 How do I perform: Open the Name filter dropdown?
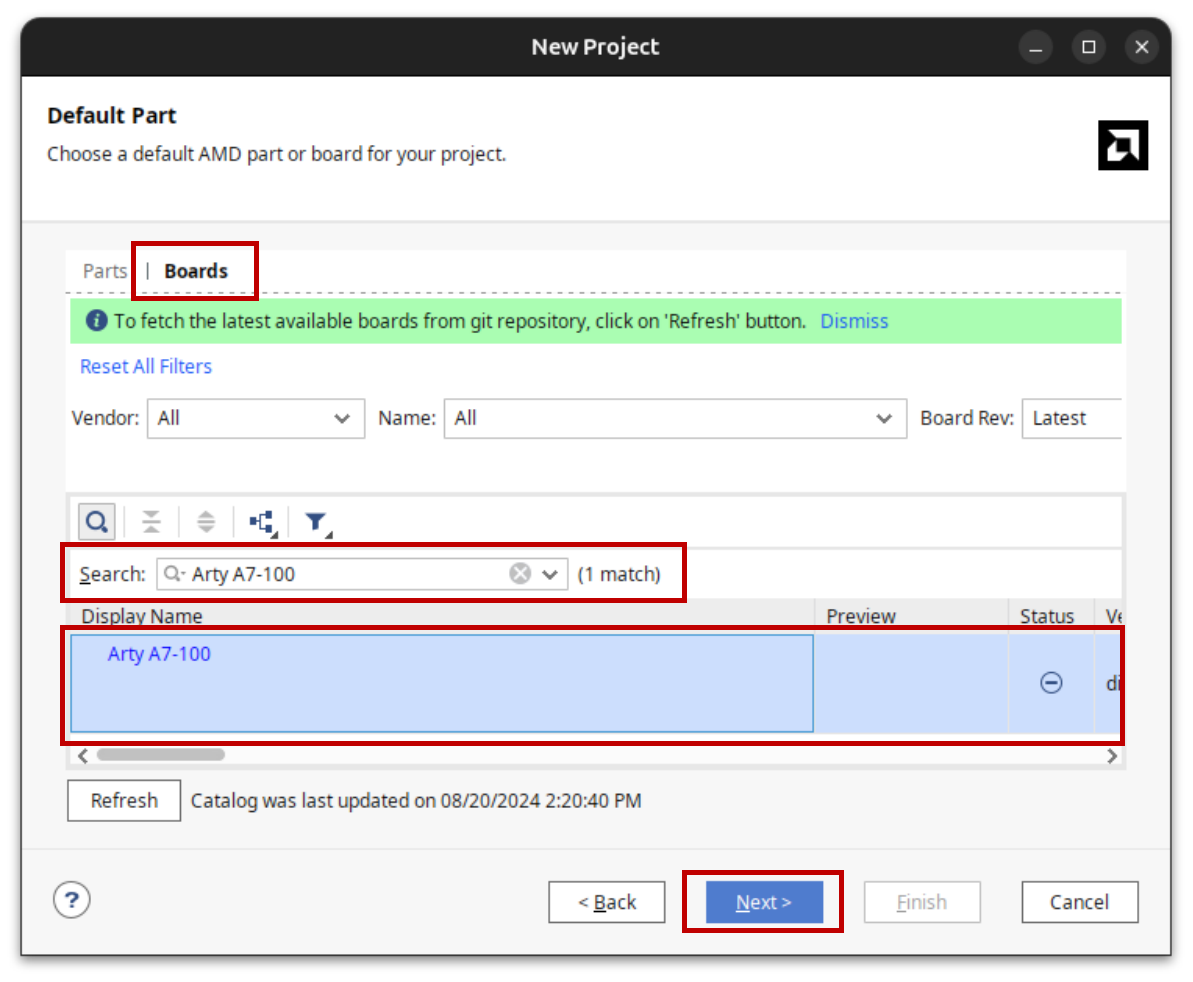coord(676,418)
